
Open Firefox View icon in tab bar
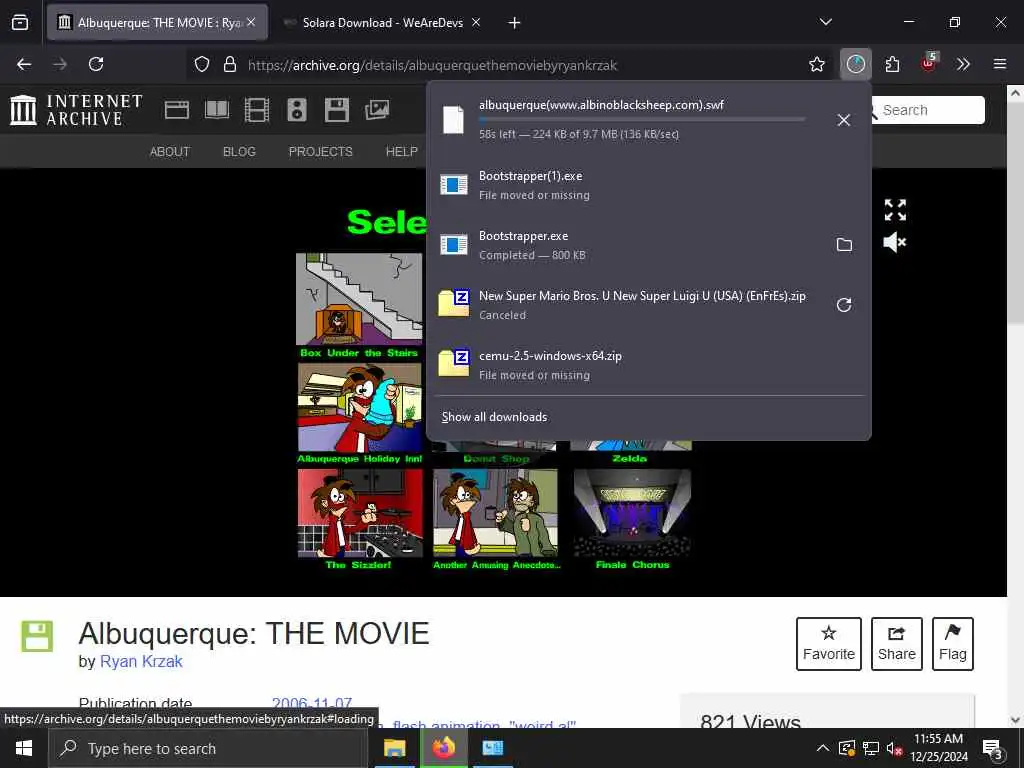(x=20, y=23)
